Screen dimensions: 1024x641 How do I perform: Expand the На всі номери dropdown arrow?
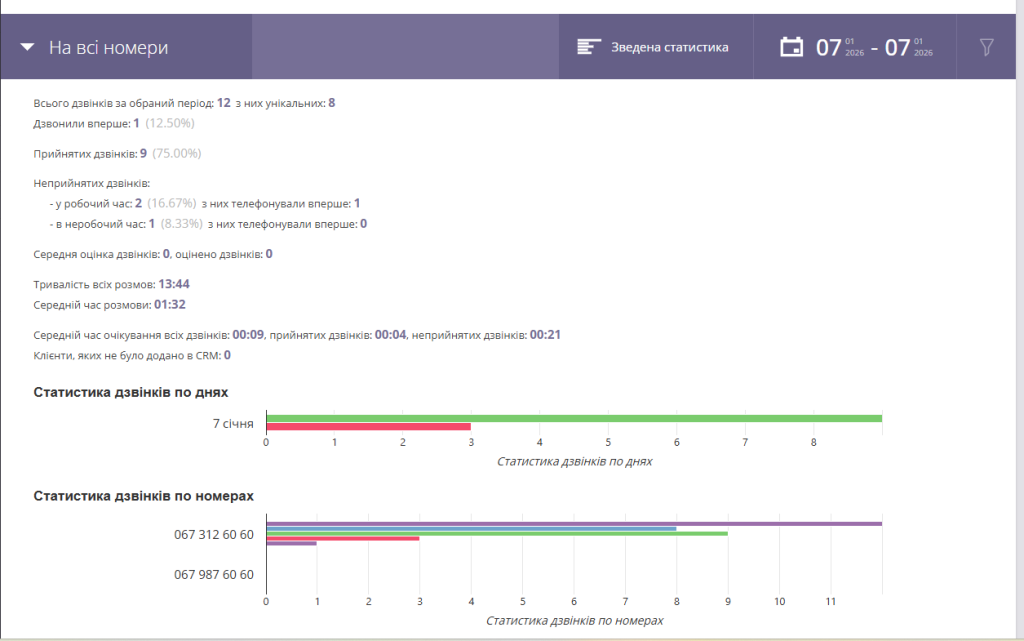point(27,47)
